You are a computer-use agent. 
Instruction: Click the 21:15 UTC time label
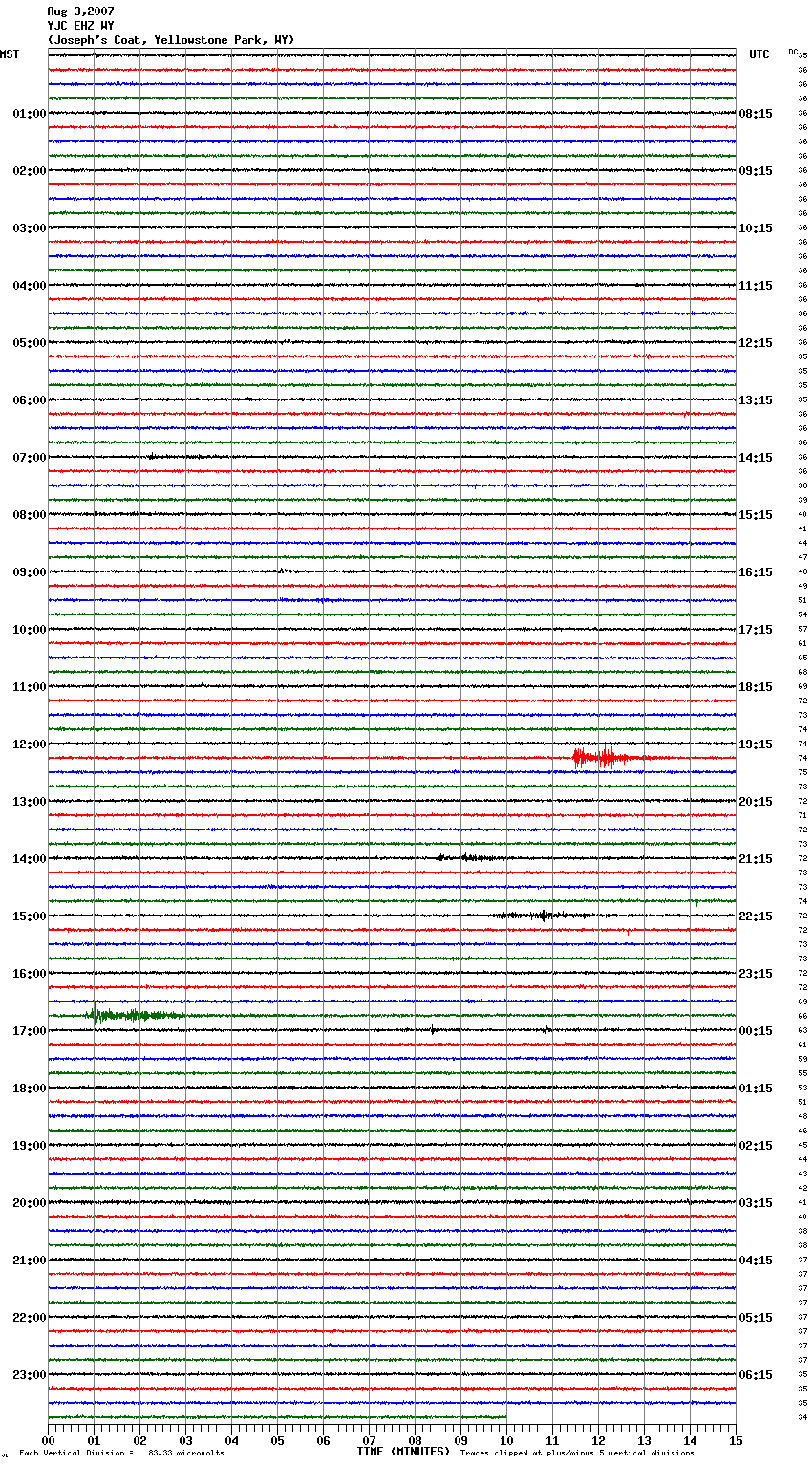coord(756,859)
